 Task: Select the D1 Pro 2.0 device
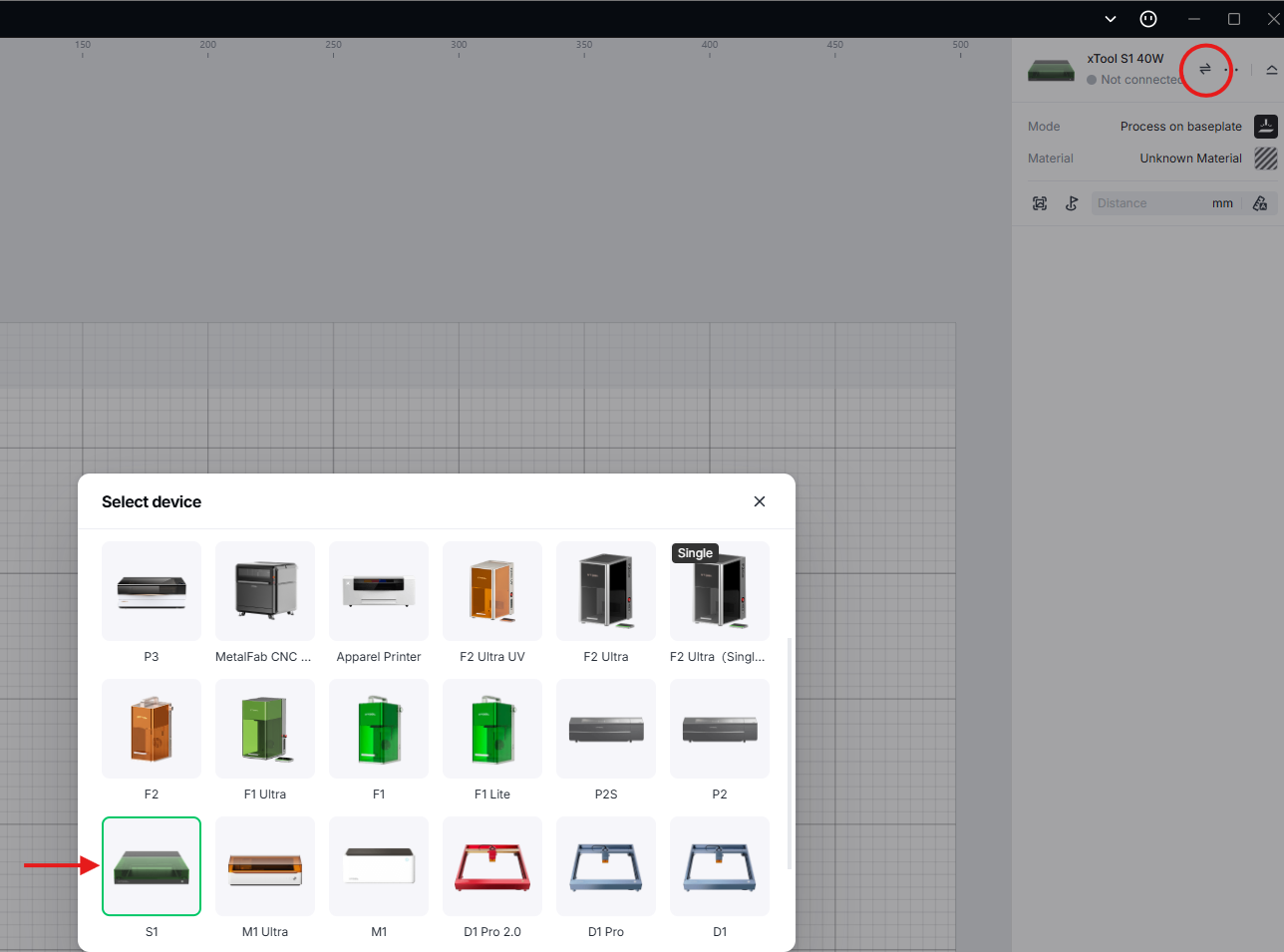[x=492, y=866]
